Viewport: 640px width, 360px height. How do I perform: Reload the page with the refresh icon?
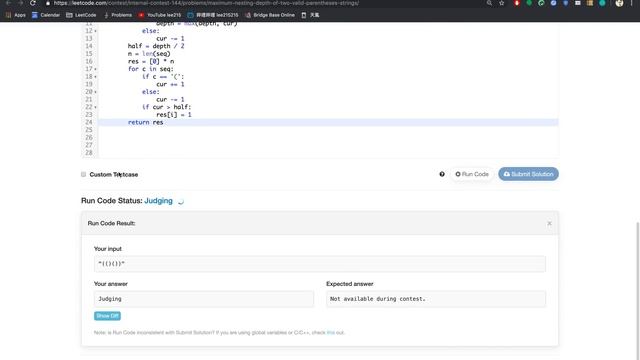click(33, 3)
